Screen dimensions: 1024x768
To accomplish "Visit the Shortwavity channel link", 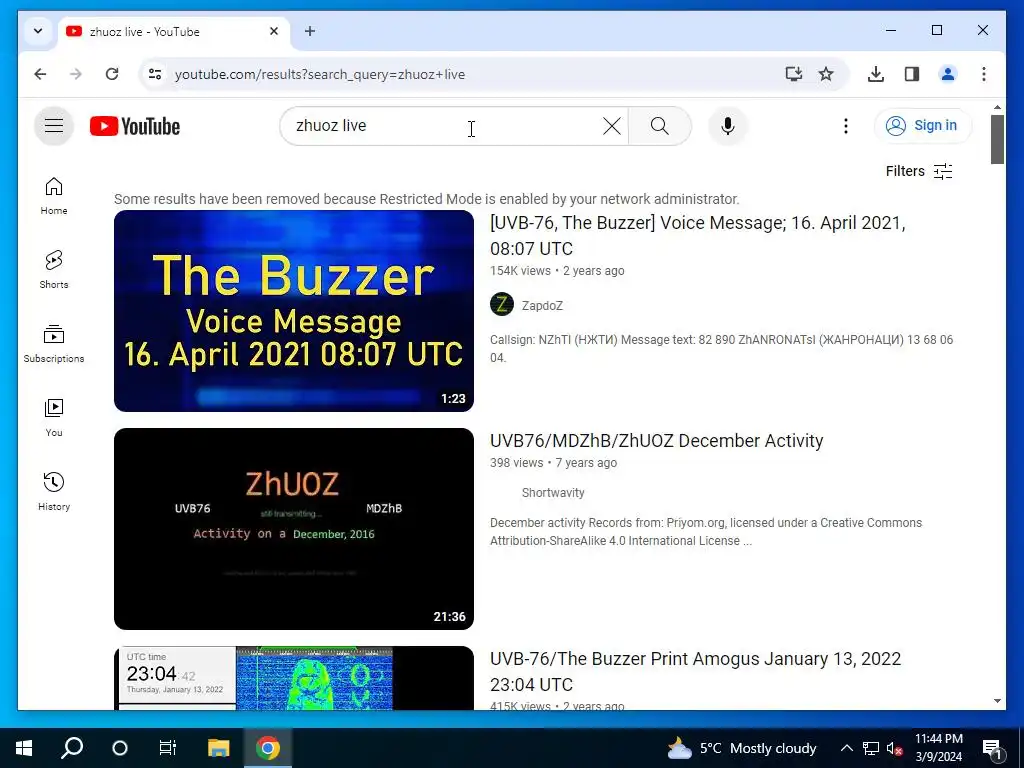I will pos(552,492).
